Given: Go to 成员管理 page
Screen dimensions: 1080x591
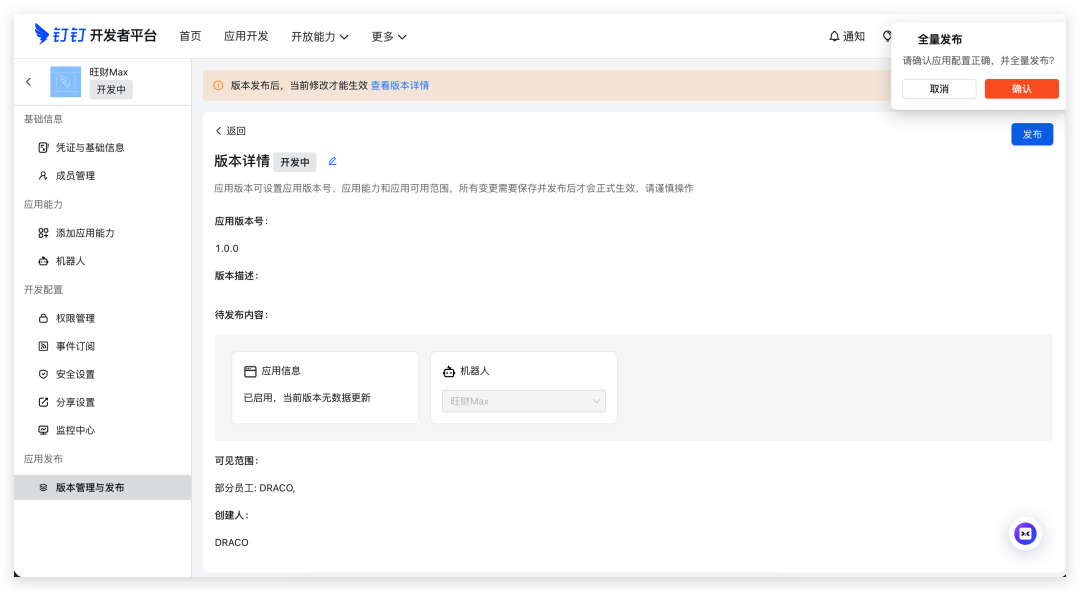Looking at the screenshot, I should tap(75, 175).
